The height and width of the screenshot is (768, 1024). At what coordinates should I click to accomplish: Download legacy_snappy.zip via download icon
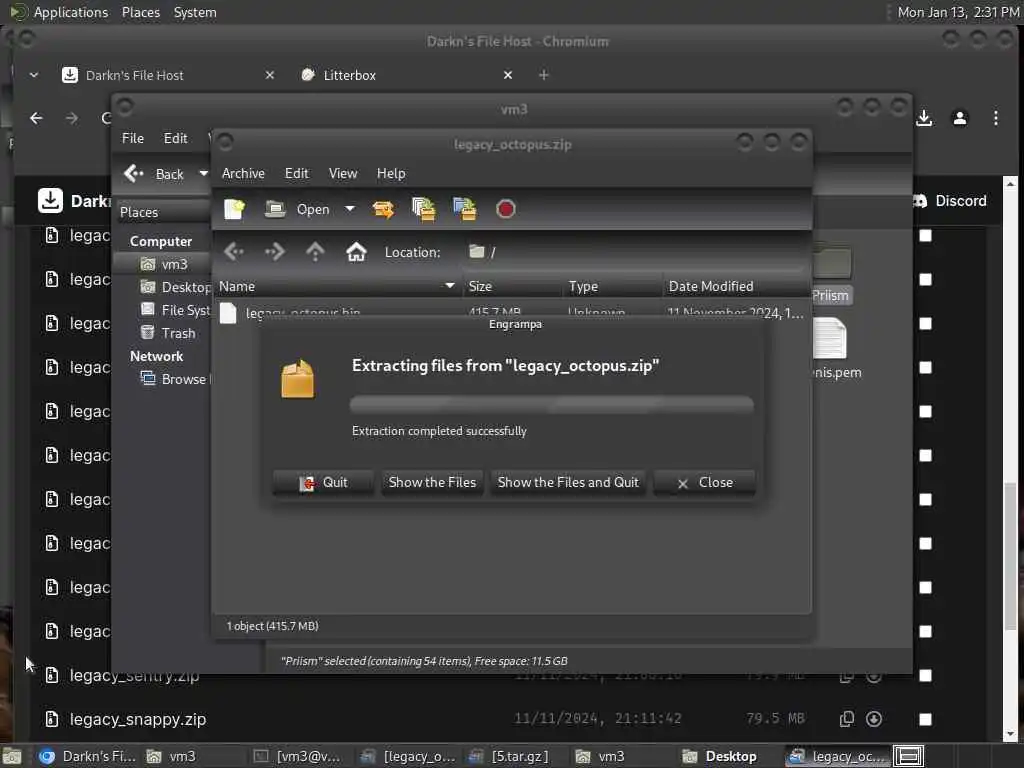pos(874,719)
